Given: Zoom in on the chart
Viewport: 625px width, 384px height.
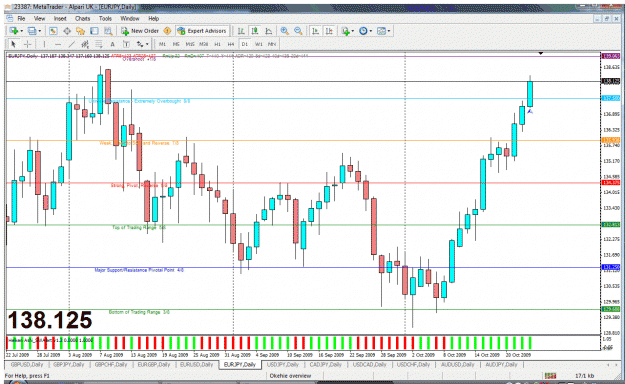Looking at the screenshot, I should pyautogui.click(x=284, y=31).
